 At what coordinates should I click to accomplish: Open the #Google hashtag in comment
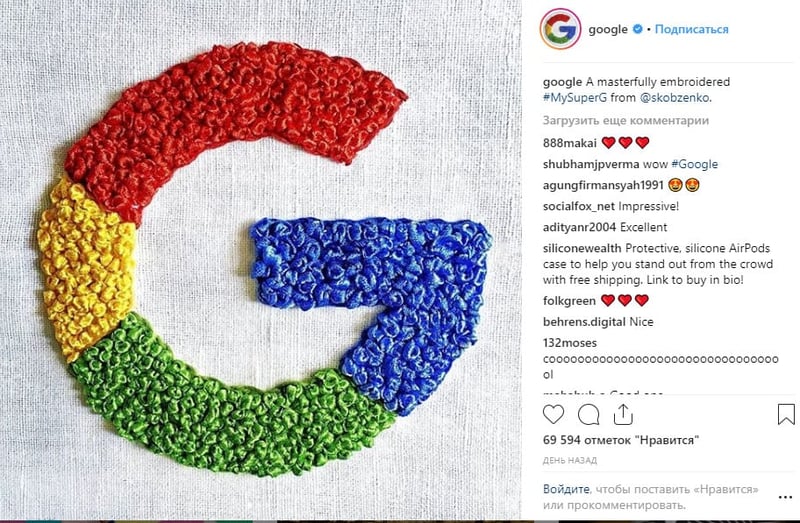[694, 164]
